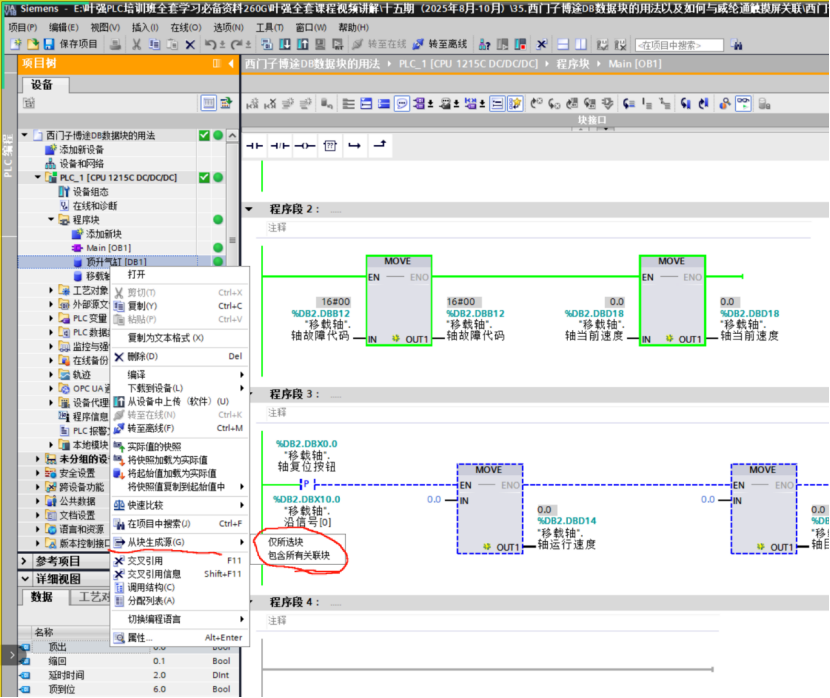Click the 在项目中搜索 search field
Image resolution: width=830 pixels, height=698 pixels.
(679, 45)
